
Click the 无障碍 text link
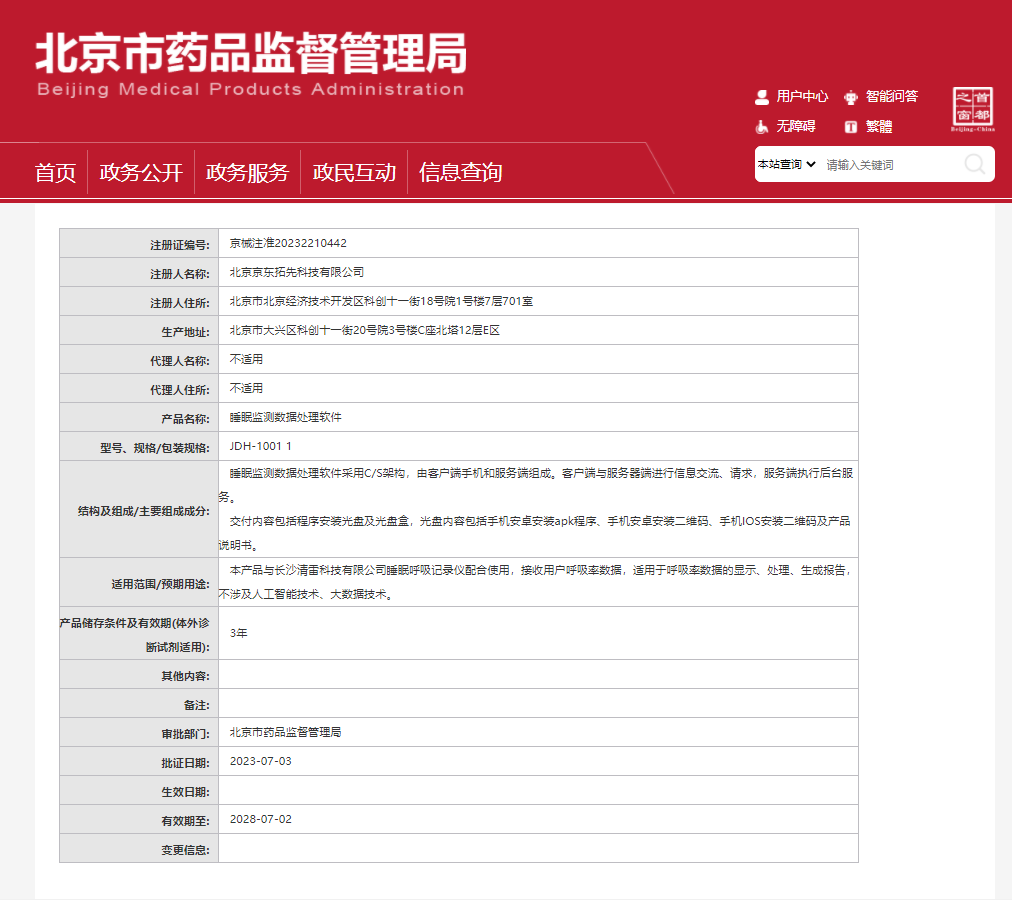click(x=796, y=126)
